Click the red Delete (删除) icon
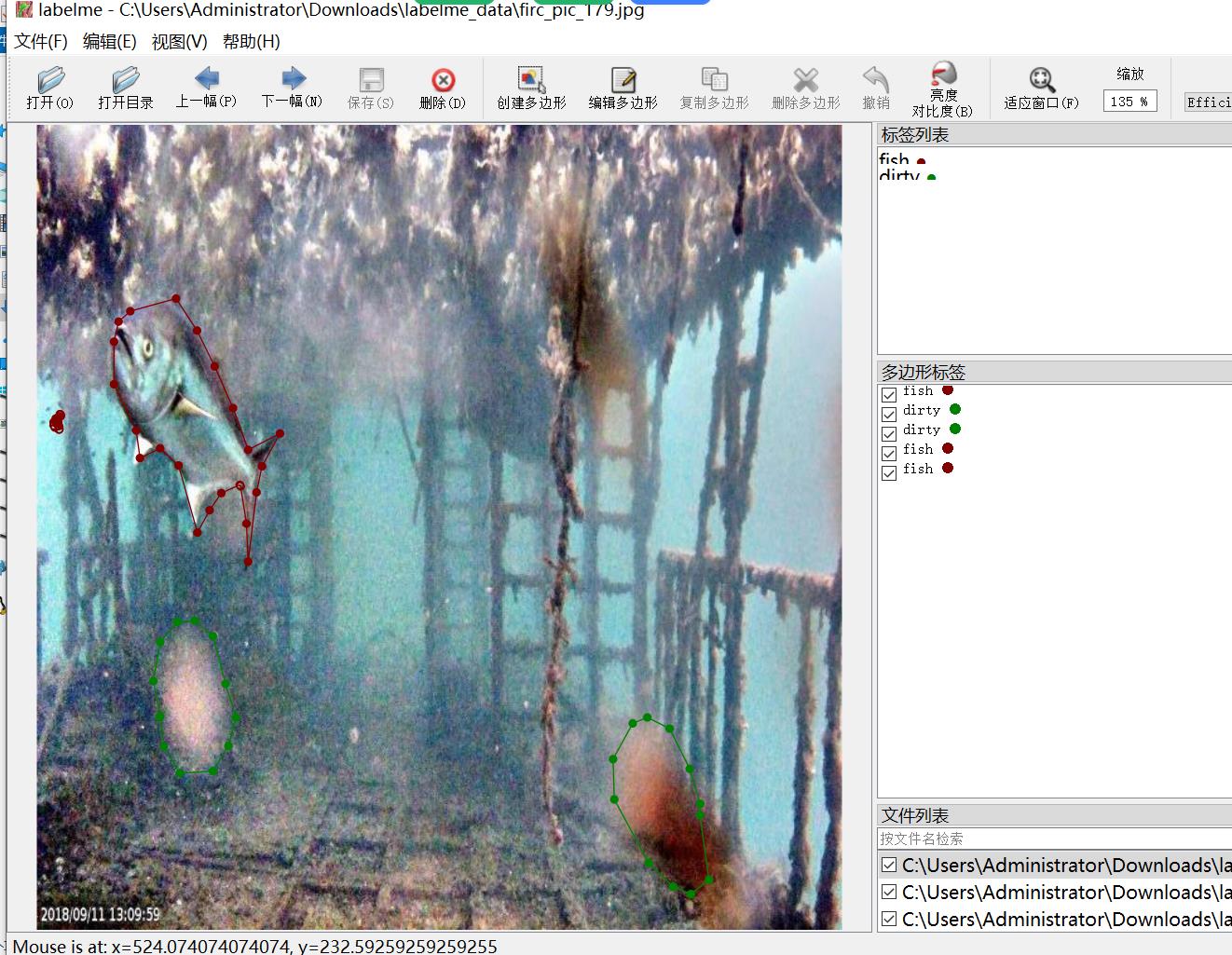1232x955 pixels. click(443, 80)
